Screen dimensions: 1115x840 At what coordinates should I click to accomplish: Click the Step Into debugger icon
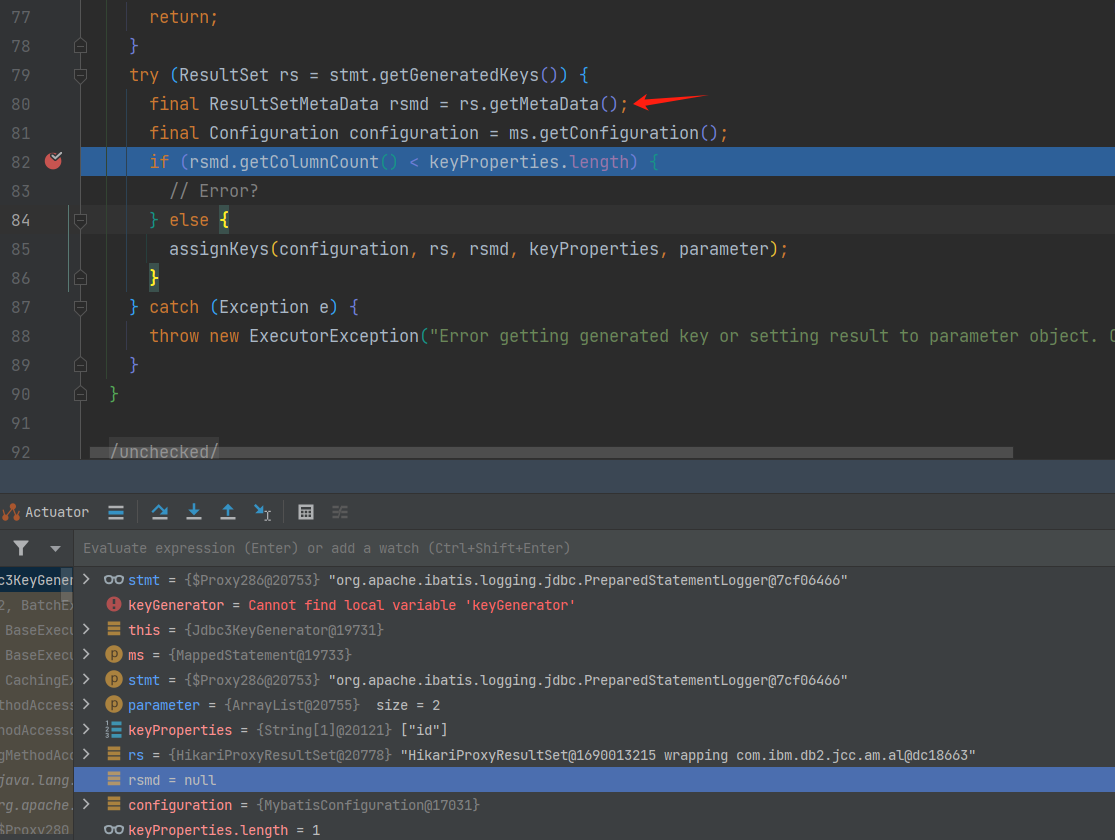(194, 512)
